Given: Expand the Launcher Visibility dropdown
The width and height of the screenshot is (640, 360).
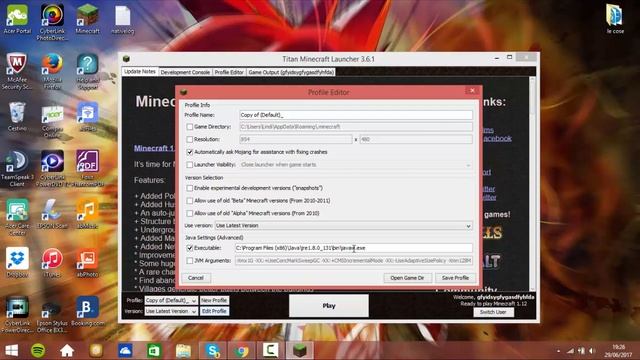Looking at the screenshot, I should tap(356, 165).
